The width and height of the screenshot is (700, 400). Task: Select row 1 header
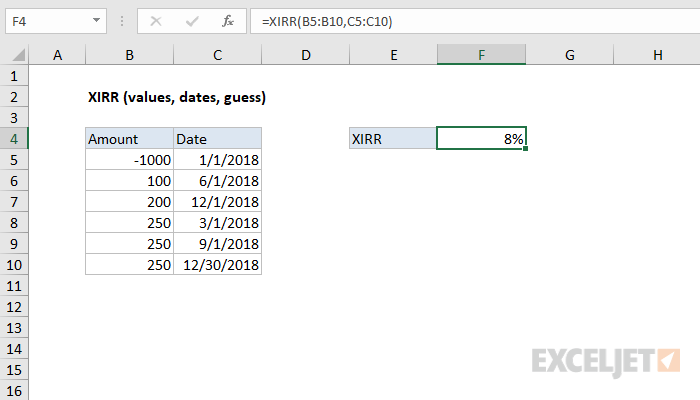14,76
